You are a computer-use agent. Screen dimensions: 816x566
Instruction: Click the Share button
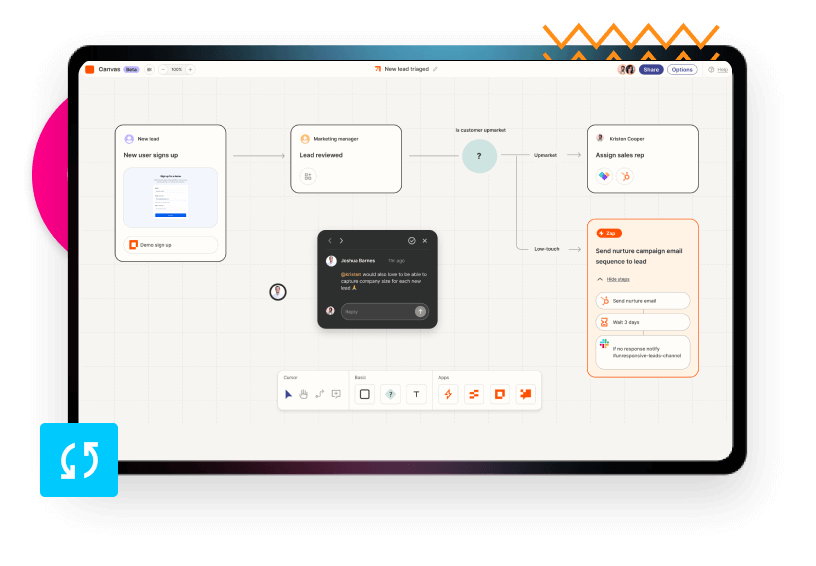click(x=651, y=70)
